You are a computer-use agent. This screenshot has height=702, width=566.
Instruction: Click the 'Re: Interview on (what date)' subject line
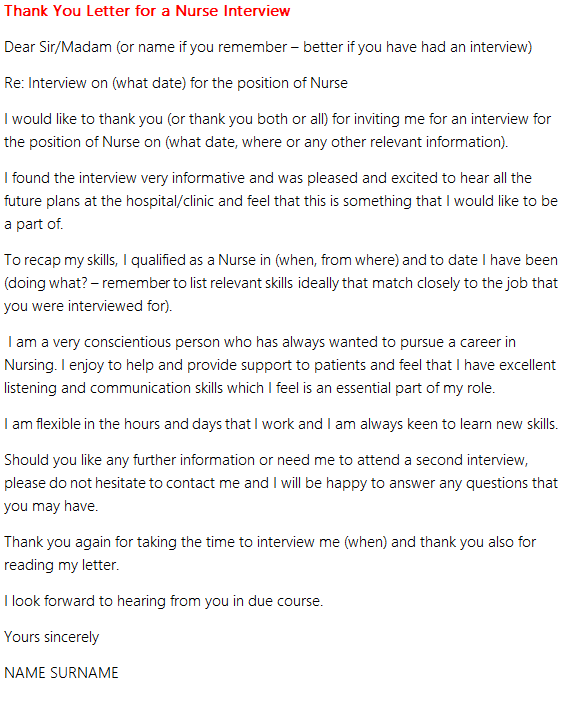pyautogui.click(x=176, y=83)
